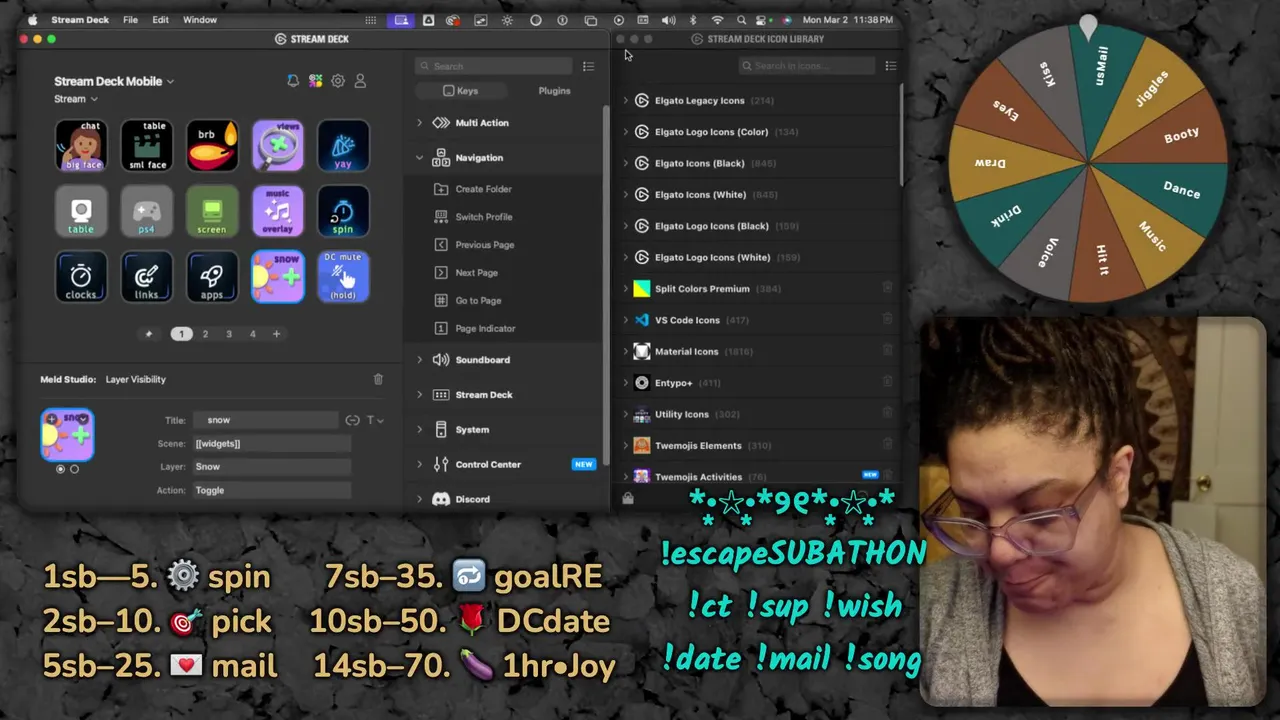Open the colorful Marketplace icon
1280x720 pixels.
point(316,81)
